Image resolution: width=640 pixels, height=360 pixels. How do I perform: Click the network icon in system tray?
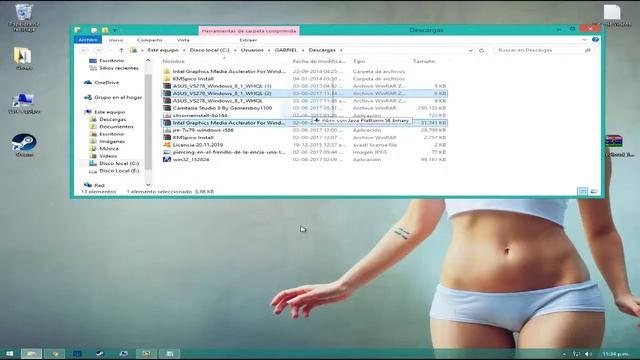[576, 354]
